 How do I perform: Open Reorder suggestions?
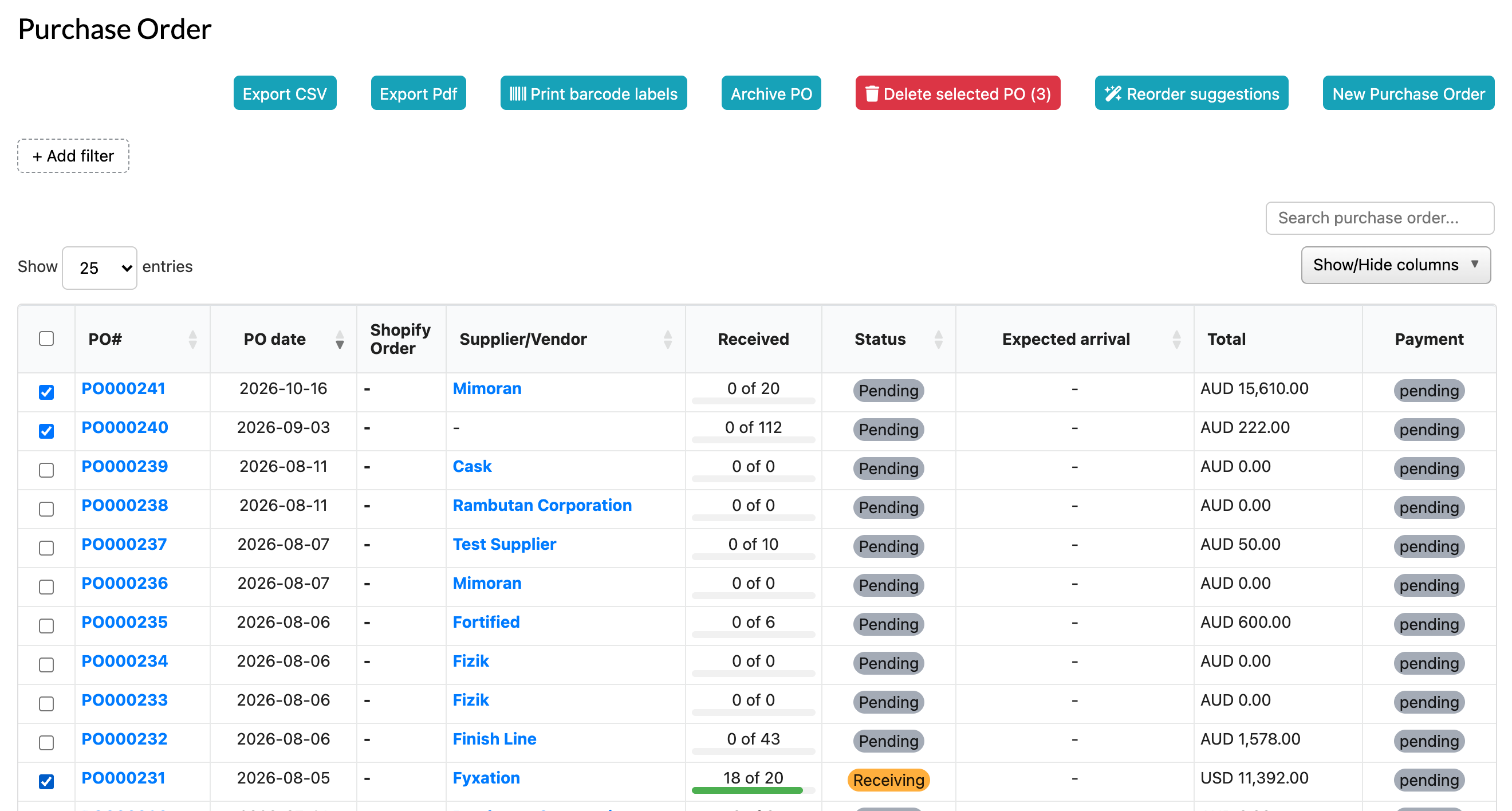pos(1191,93)
